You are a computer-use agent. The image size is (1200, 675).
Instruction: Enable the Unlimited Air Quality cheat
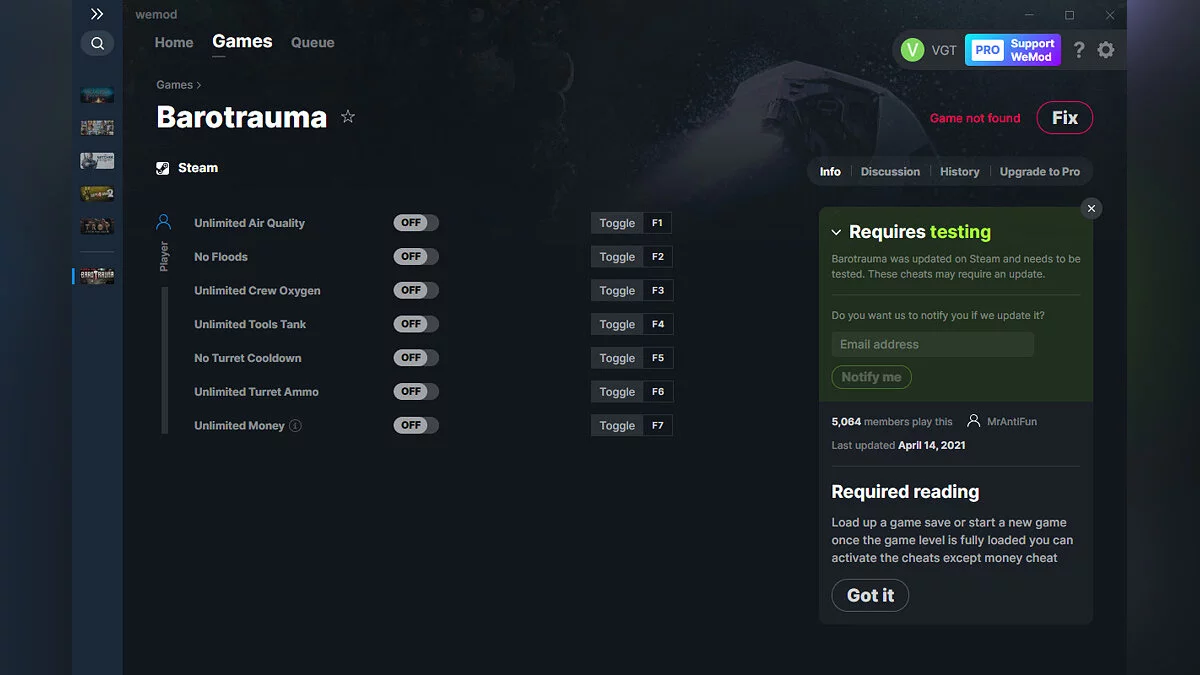[415, 222]
